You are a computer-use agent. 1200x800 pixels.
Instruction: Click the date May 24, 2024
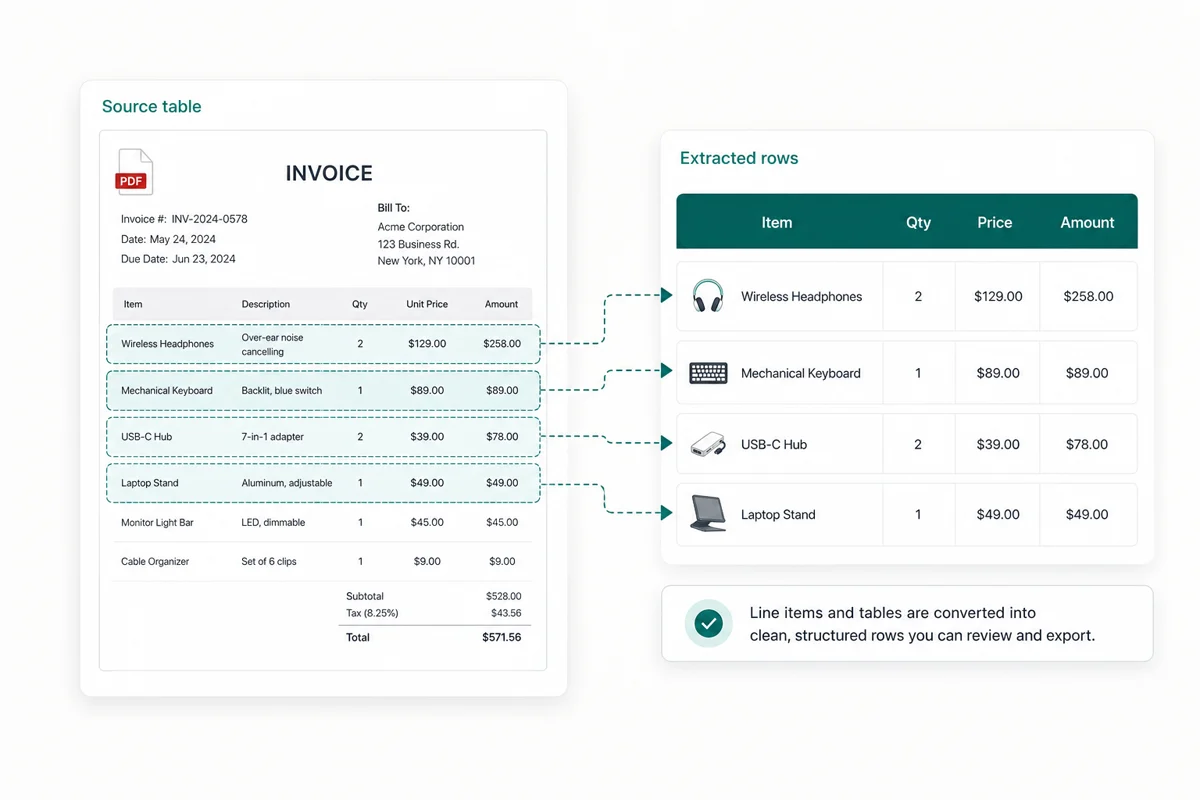[182, 239]
